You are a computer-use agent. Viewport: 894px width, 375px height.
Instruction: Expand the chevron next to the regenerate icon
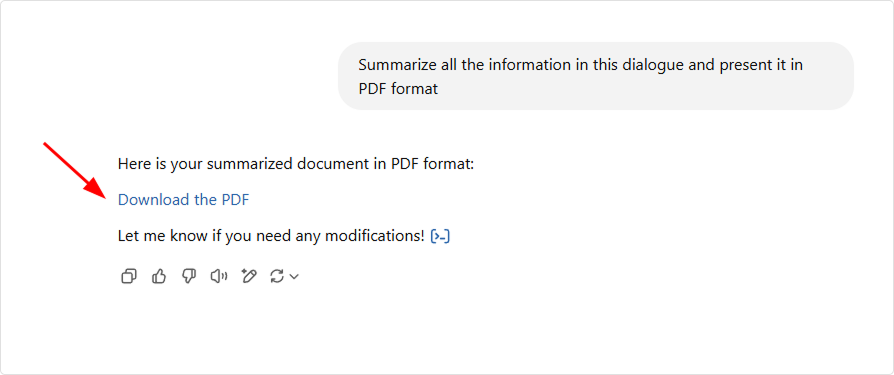click(x=294, y=277)
